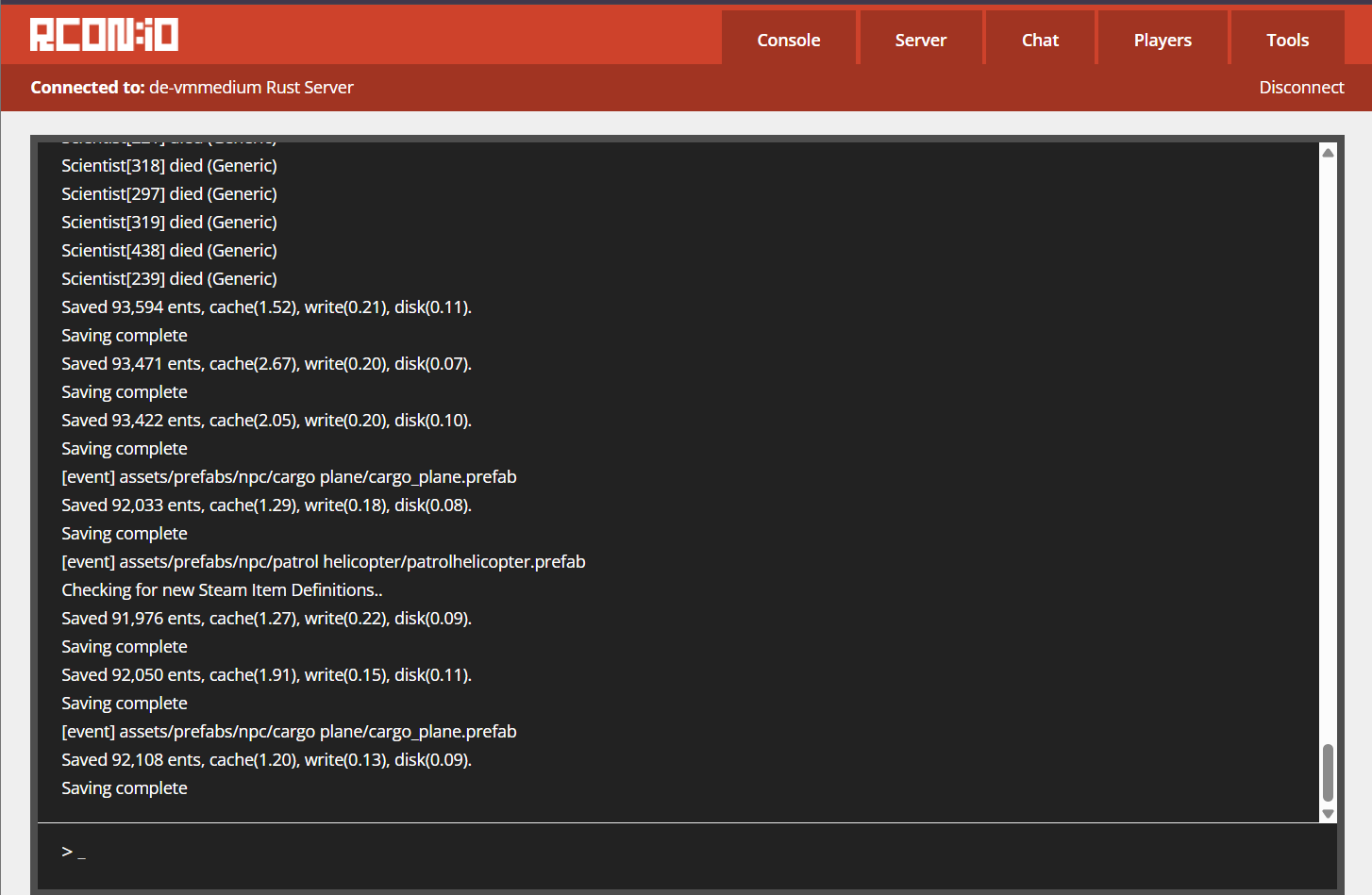Go to the Chat tab

[x=1040, y=40]
